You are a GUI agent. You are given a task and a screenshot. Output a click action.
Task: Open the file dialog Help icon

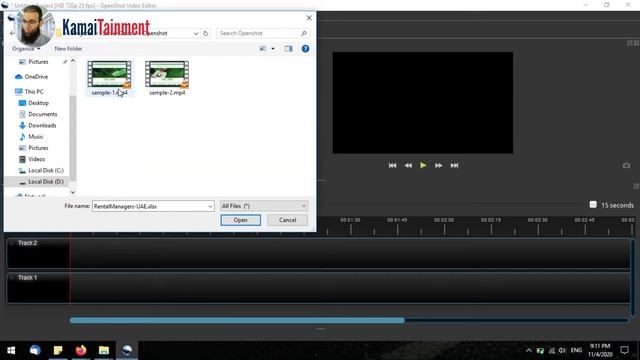305,49
